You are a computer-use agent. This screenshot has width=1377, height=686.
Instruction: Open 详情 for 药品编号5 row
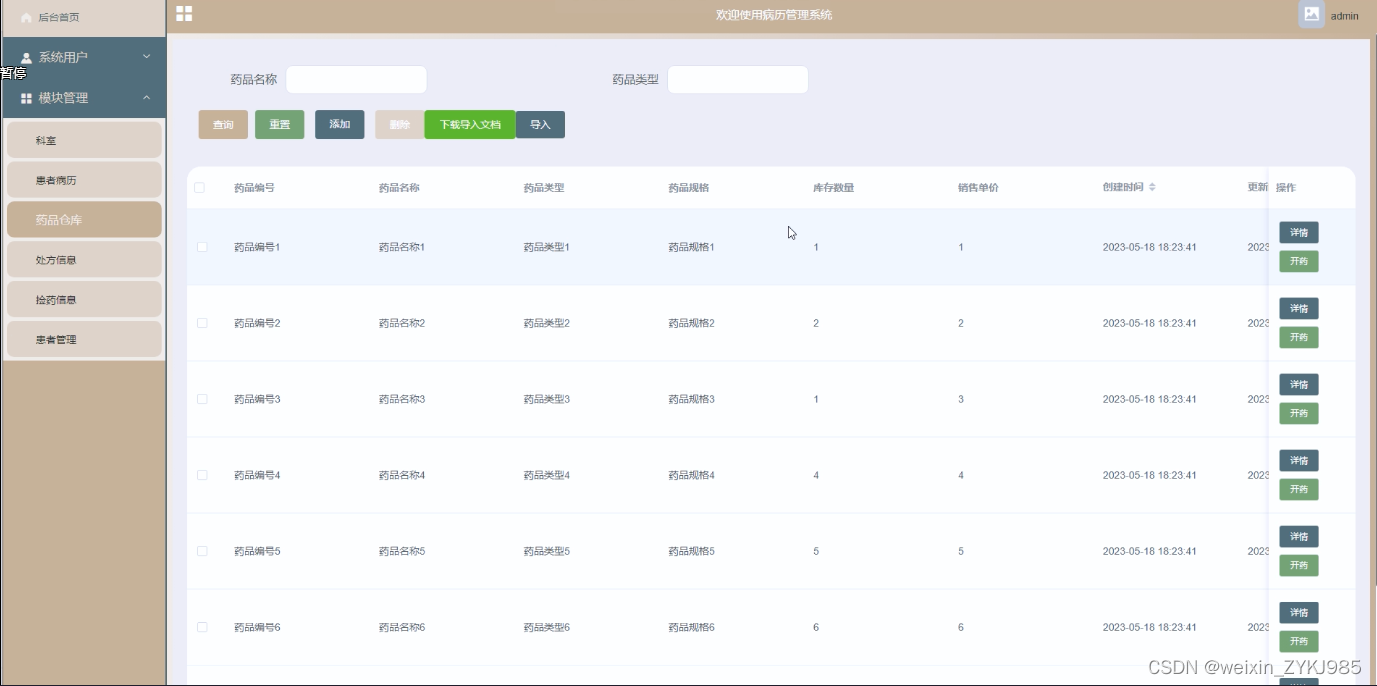point(1299,536)
